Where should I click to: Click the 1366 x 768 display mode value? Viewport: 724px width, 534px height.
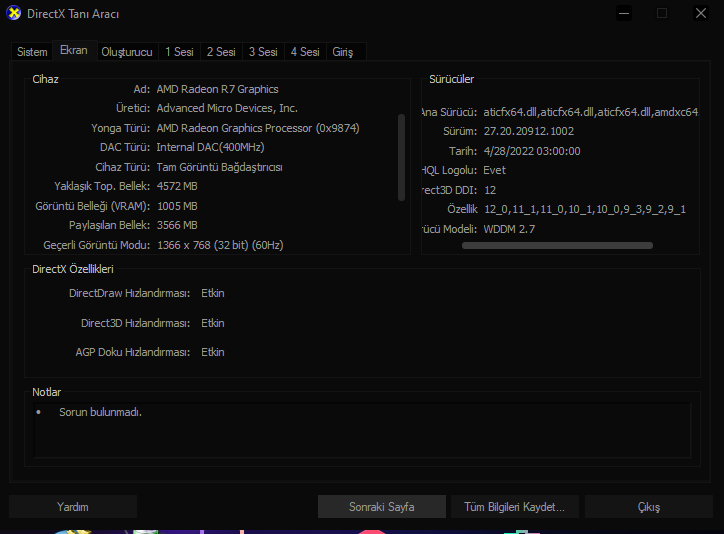[x=220, y=245]
